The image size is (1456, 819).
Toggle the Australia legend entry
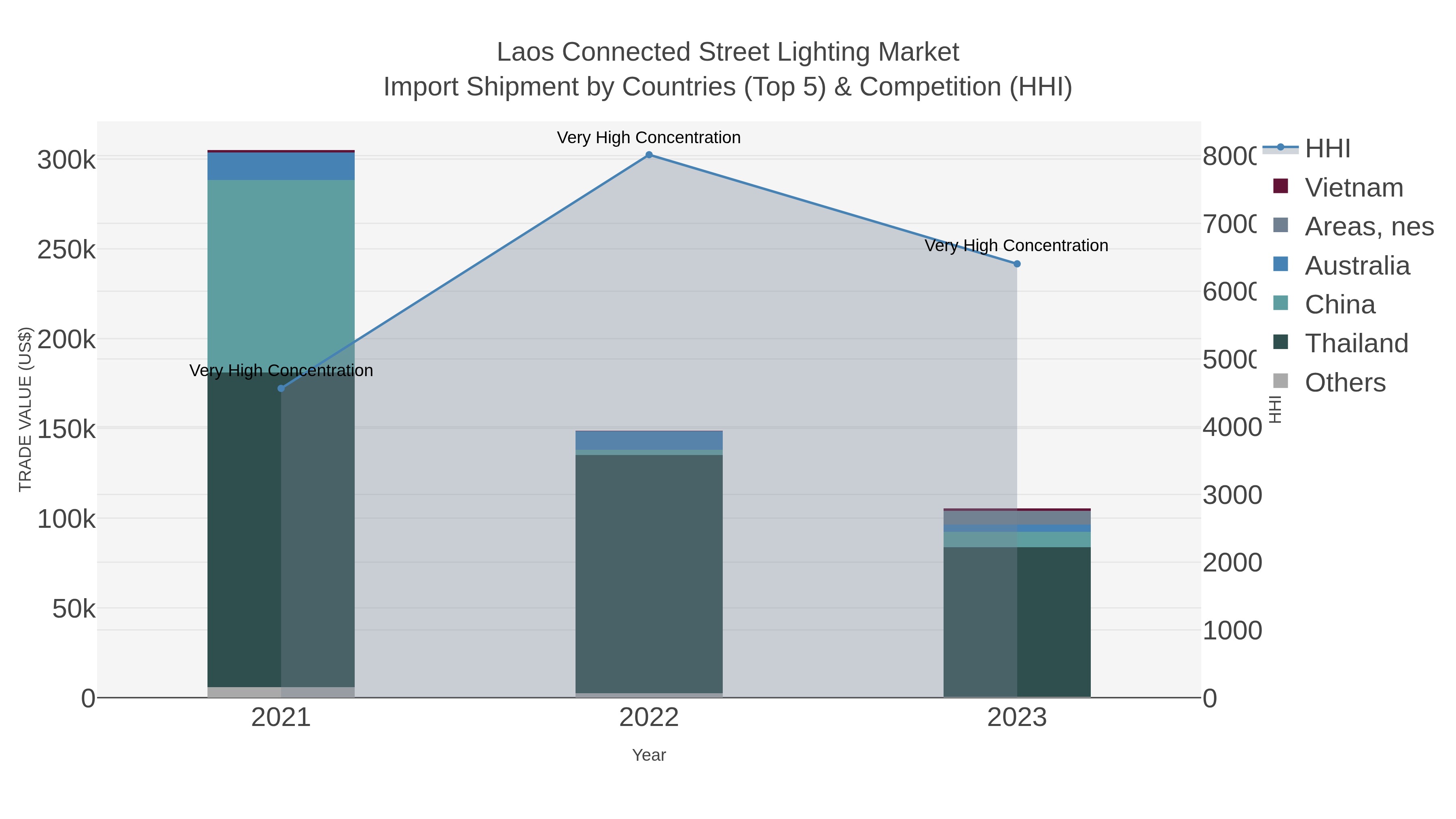[1341, 265]
